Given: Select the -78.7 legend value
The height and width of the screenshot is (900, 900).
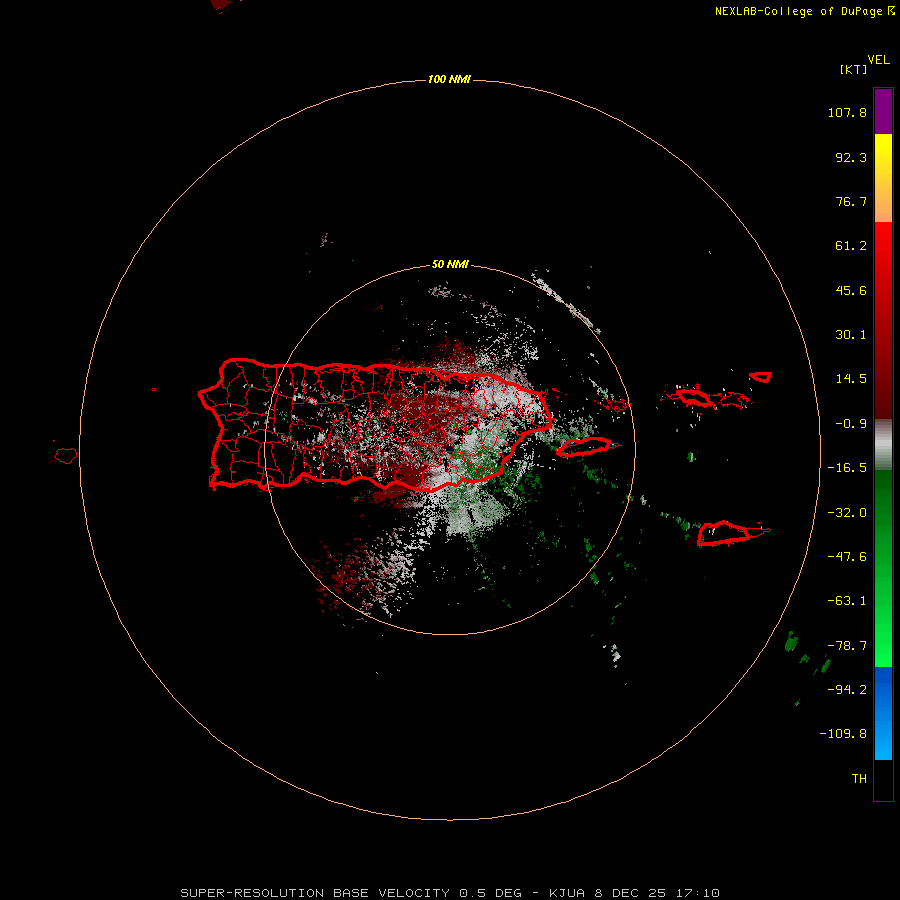Looking at the screenshot, I should click(847, 646).
